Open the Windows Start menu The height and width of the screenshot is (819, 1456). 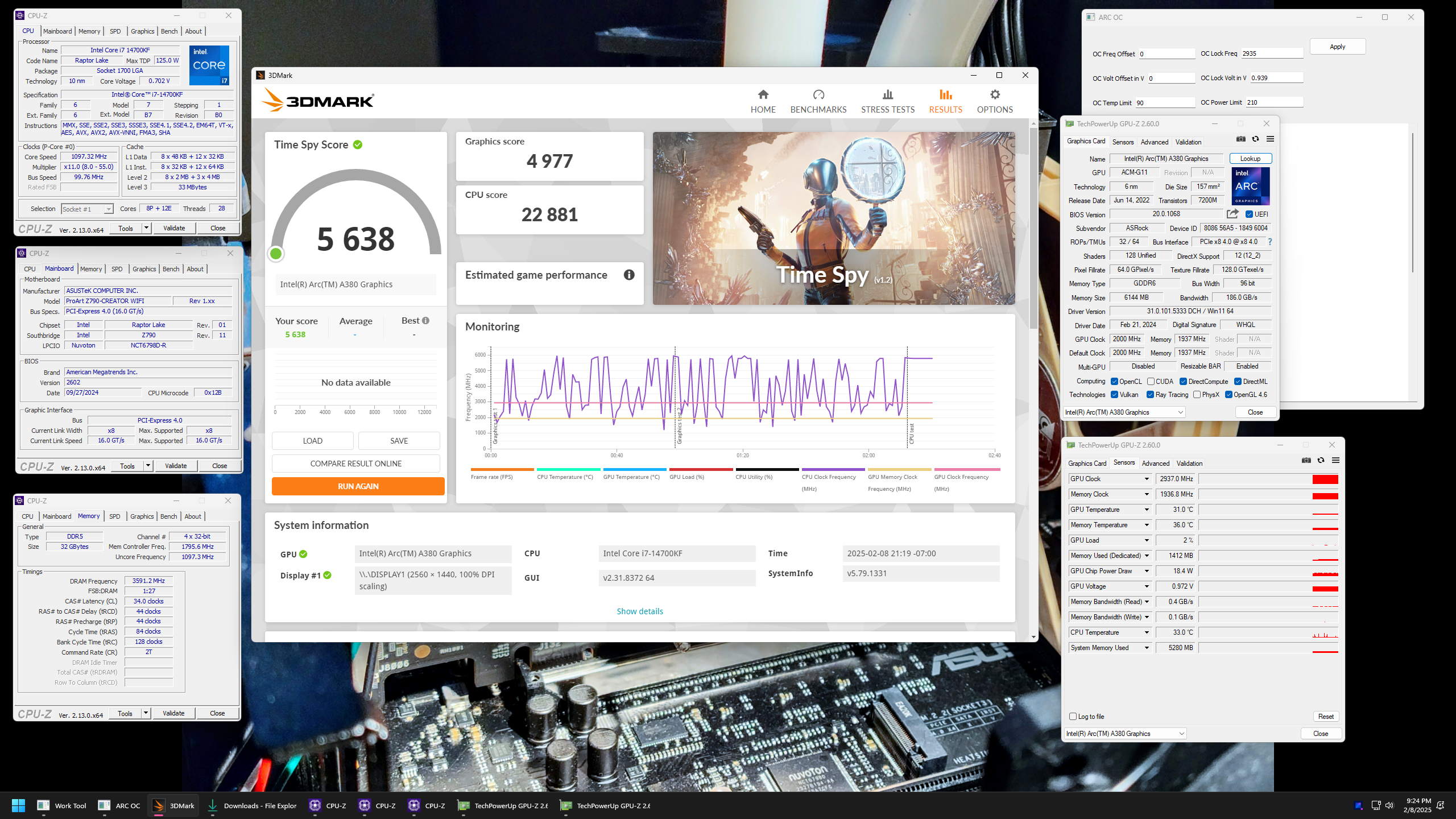18,805
